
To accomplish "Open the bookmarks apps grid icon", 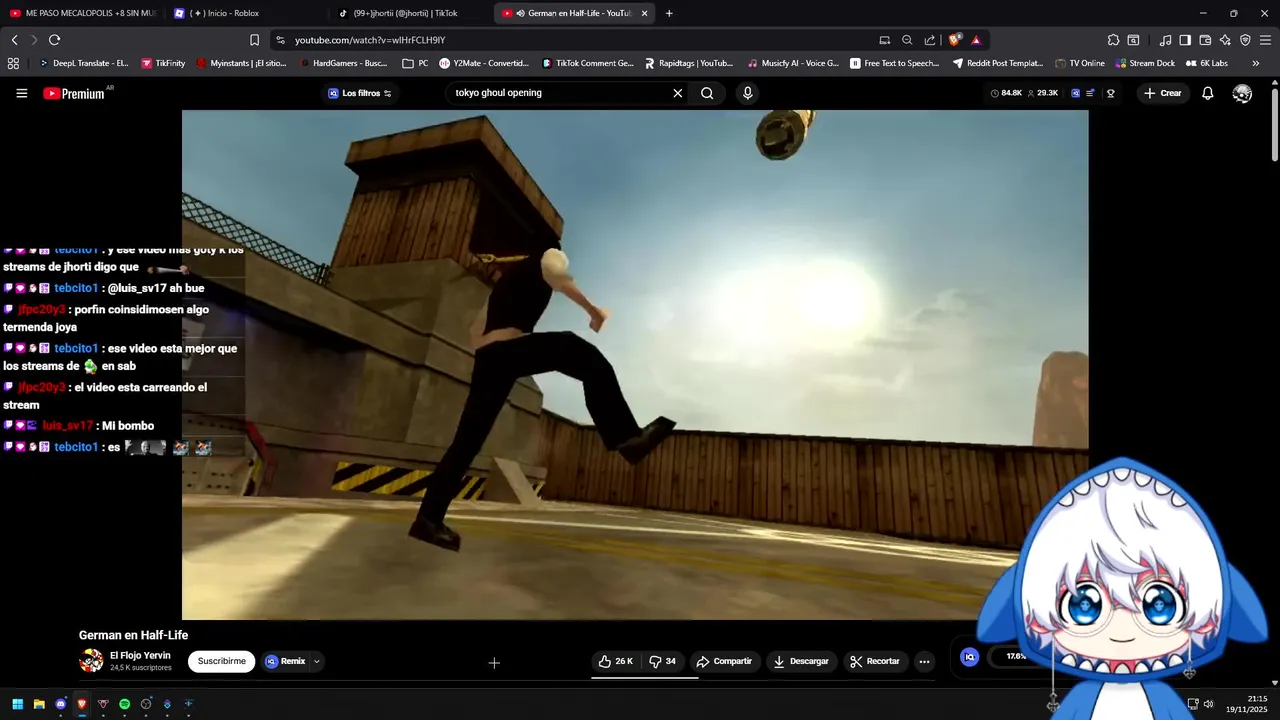I will (x=13, y=63).
